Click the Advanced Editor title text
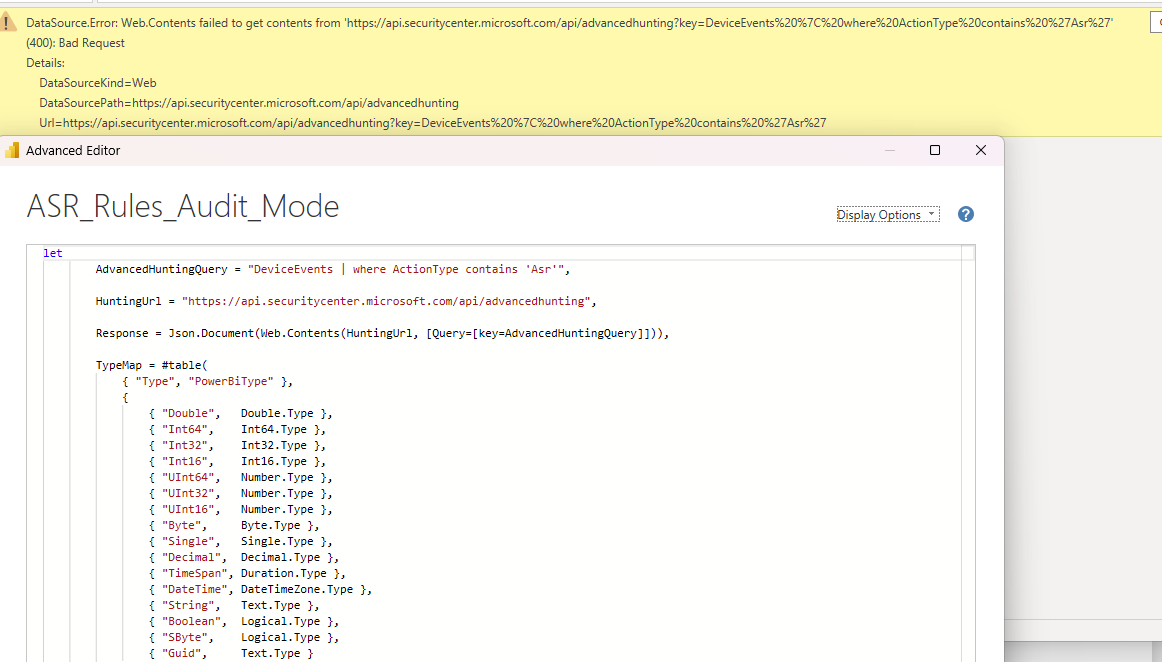 pos(73,150)
